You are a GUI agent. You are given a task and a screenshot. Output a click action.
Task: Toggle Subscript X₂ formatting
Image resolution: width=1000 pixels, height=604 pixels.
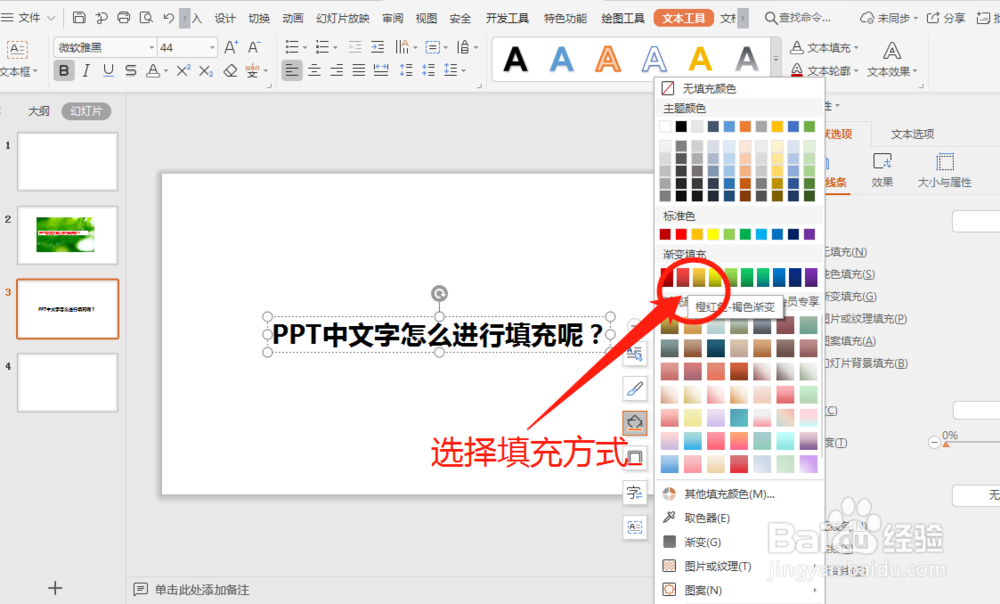[205, 71]
